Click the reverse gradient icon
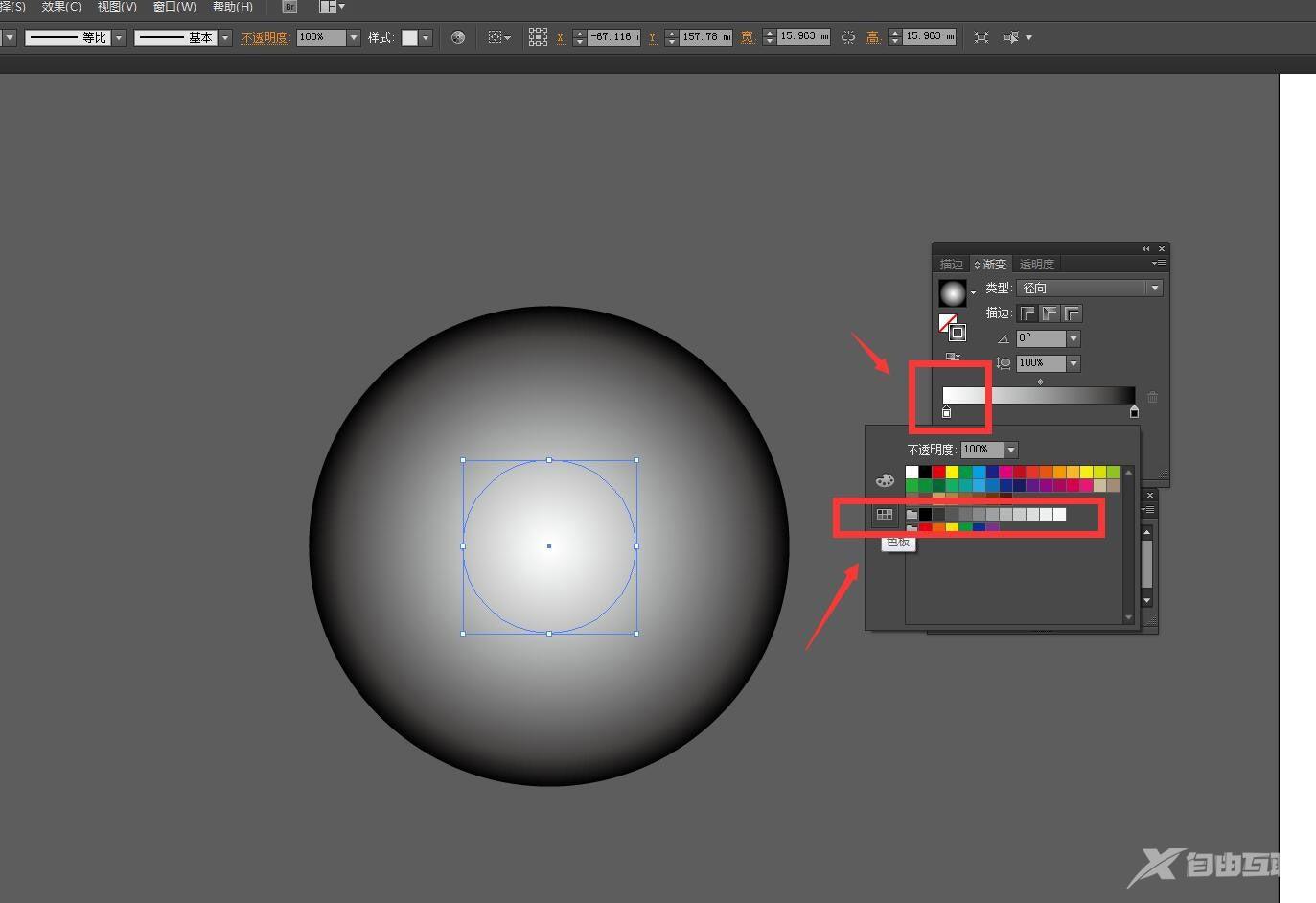The image size is (1316, 903). 953,357
